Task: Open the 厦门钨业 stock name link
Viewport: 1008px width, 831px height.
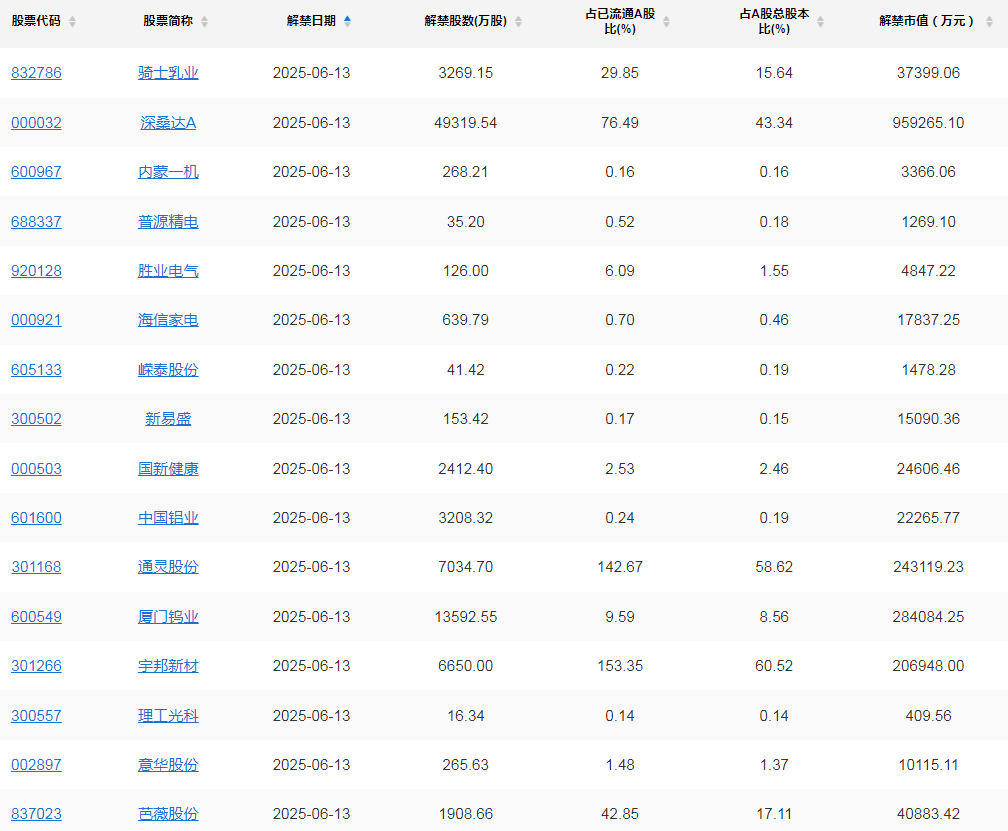Action: (168, 617)
